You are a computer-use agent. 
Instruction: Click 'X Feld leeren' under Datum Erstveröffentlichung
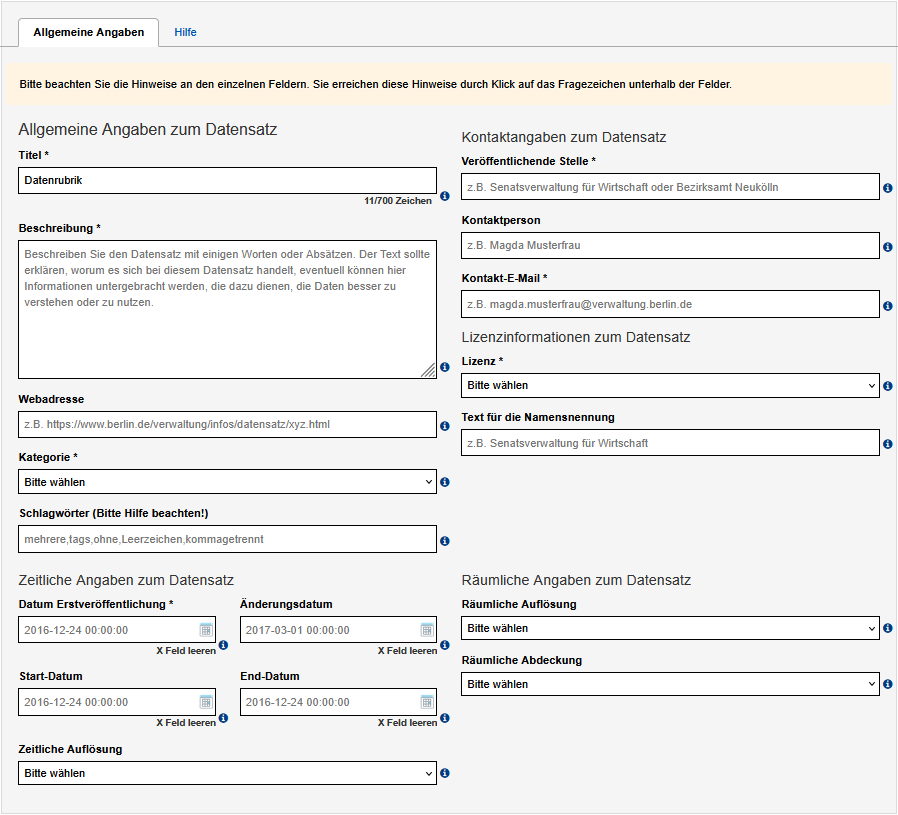tap(186, 650)
